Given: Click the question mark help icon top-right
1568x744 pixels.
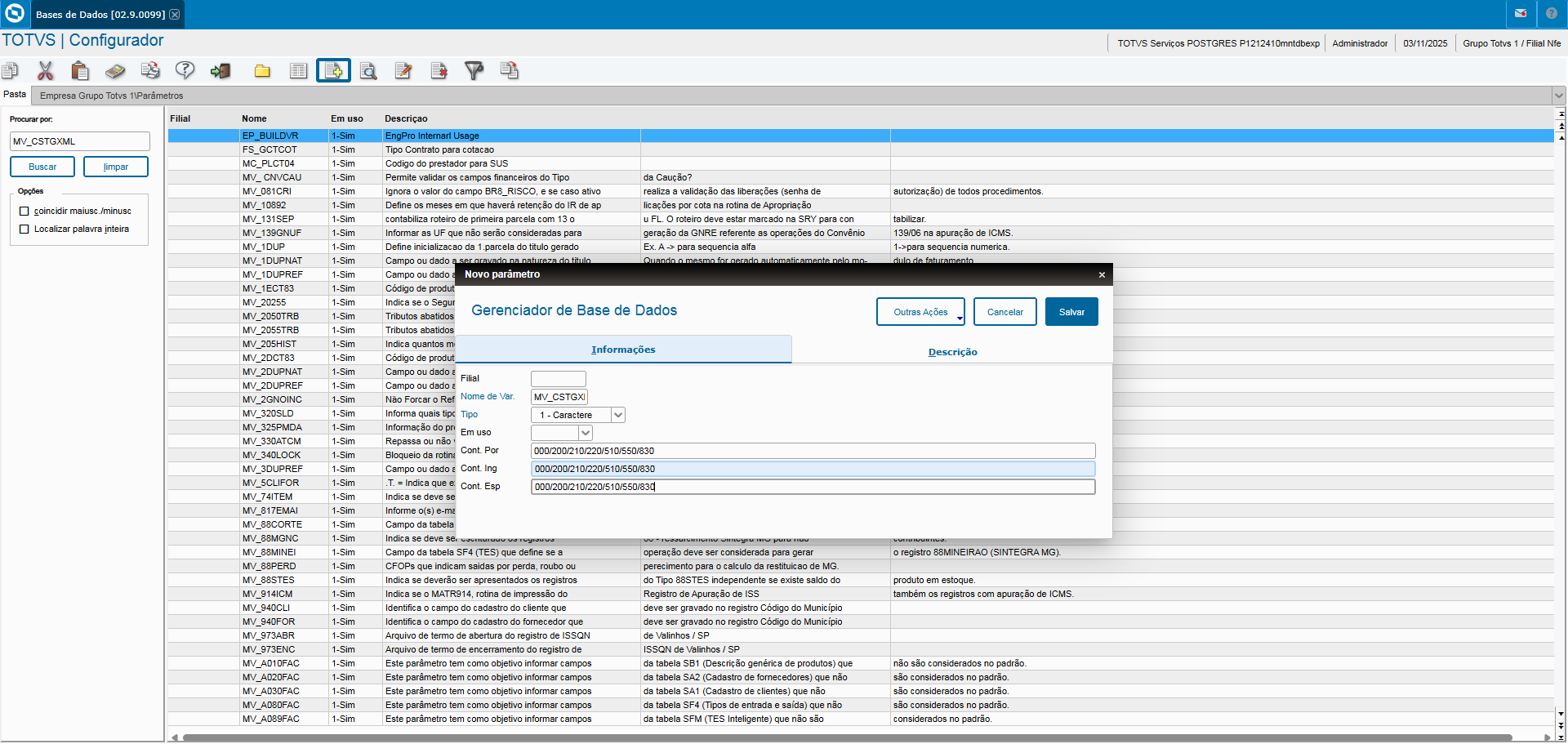Looking at the screenshot, I should [x=1552, y=14].
